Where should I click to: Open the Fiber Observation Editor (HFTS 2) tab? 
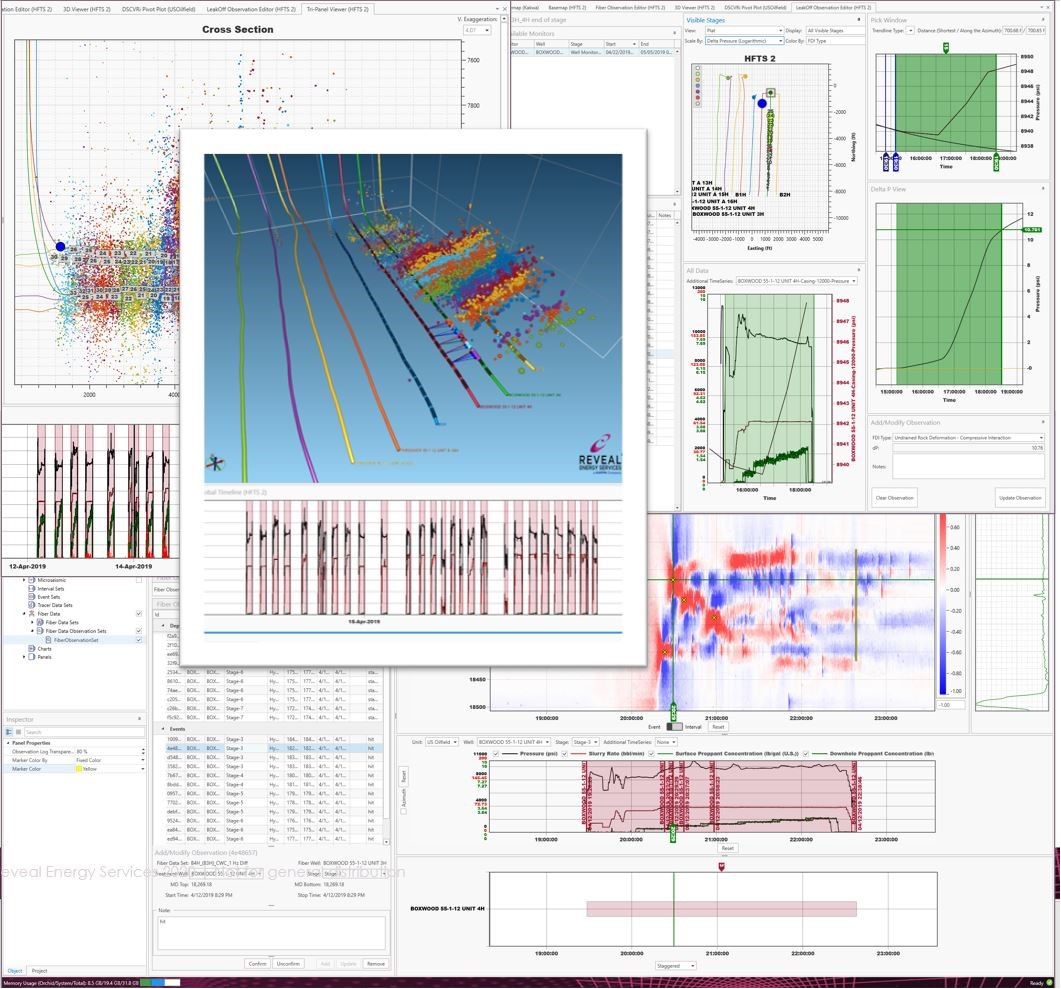coord(630,7)
